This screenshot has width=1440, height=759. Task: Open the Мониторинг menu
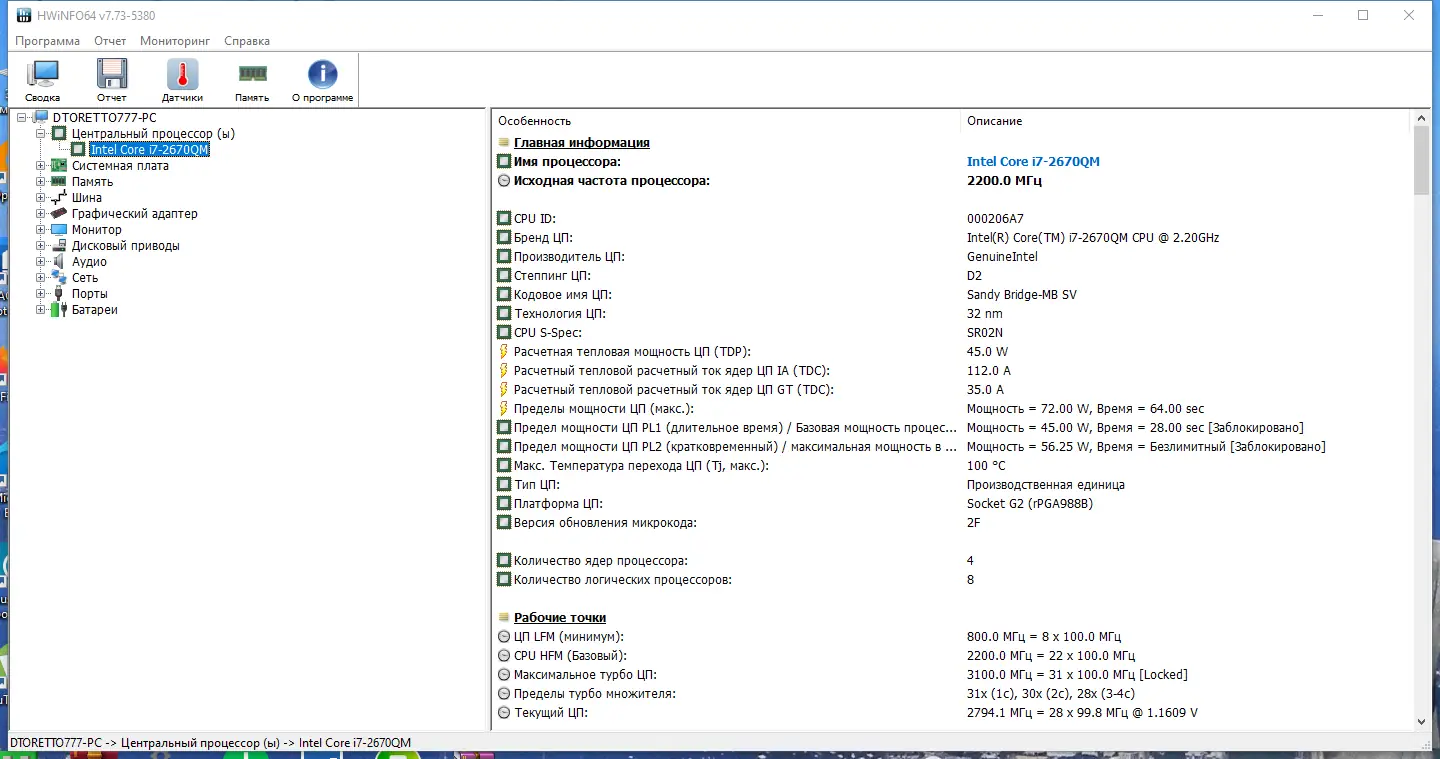175,41
